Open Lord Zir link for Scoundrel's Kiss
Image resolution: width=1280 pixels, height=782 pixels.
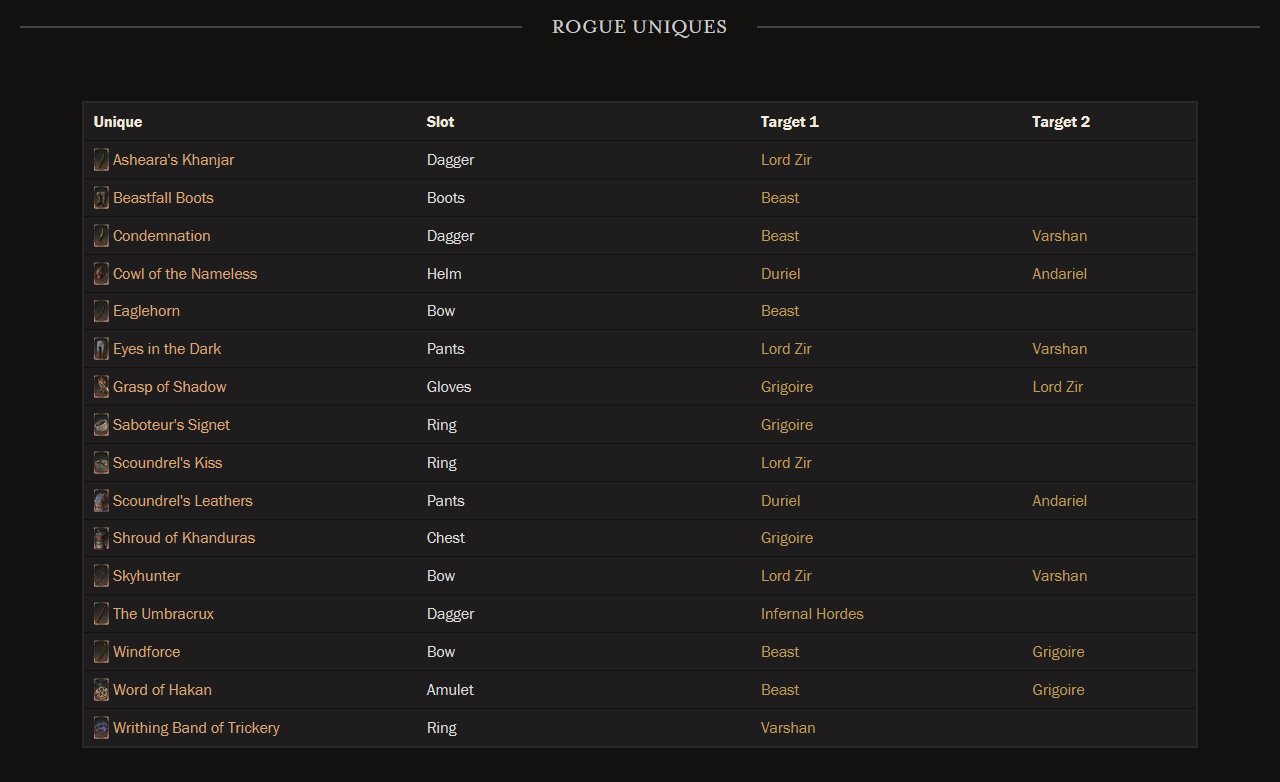(x=786, y=463)
